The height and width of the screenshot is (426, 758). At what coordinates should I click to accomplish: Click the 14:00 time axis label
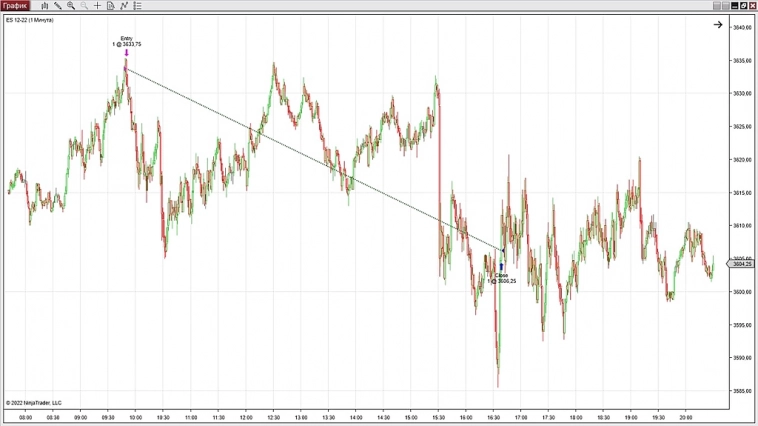[356, 417]
